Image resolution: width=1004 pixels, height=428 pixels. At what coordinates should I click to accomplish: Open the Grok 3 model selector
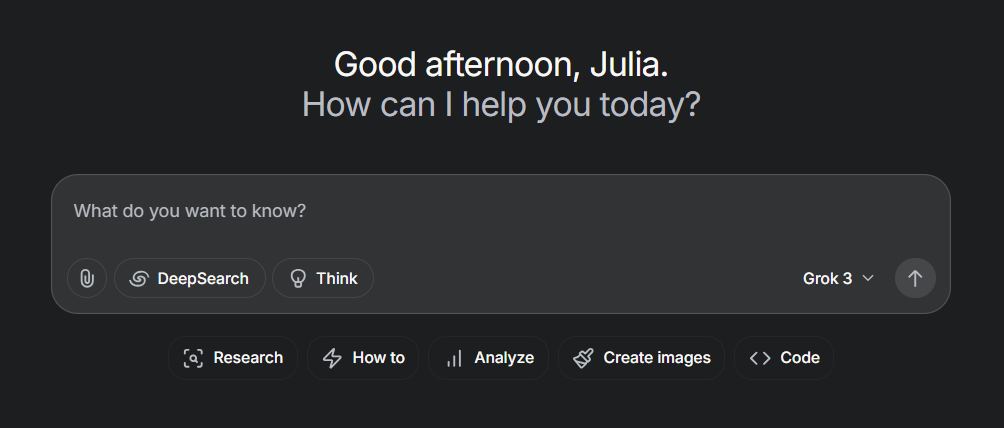point(838,278)
